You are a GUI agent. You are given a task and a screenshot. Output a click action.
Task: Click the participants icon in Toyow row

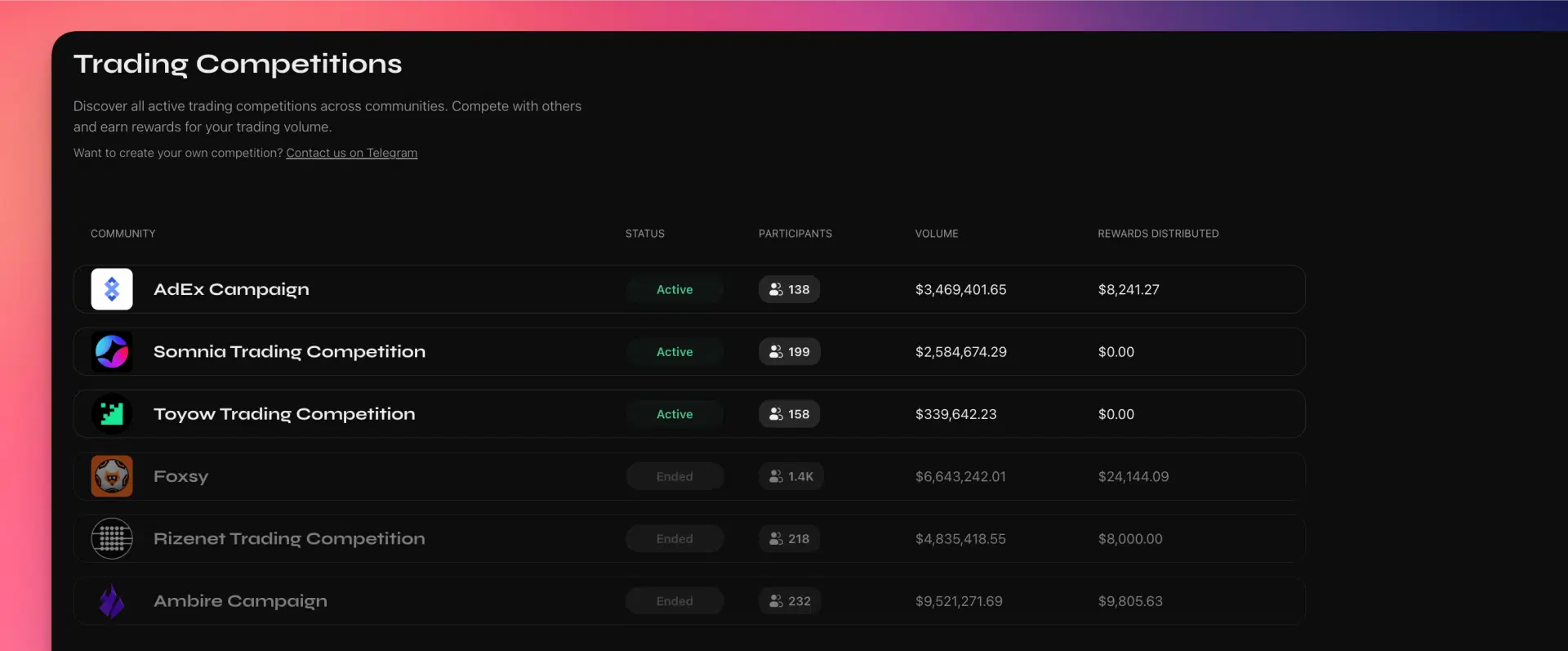776,414
